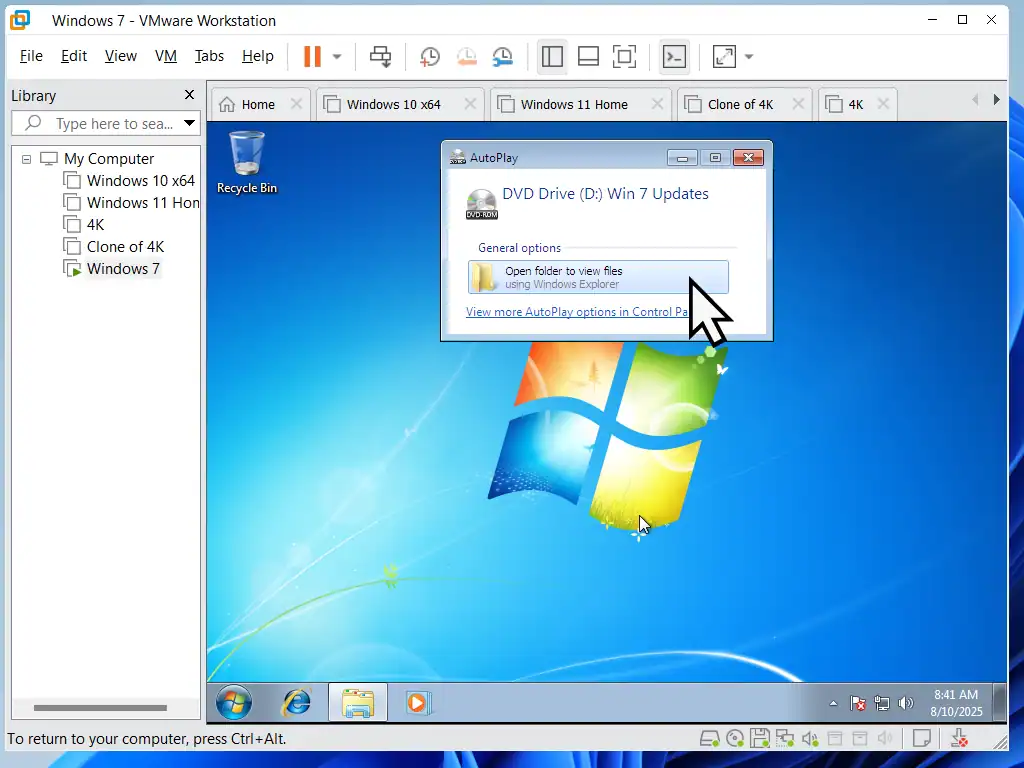Image resolution: width=1024 pixels, height=768 pixels.
Task: Click the CD/DVD device status icon
Action: [x=735, y=739]
